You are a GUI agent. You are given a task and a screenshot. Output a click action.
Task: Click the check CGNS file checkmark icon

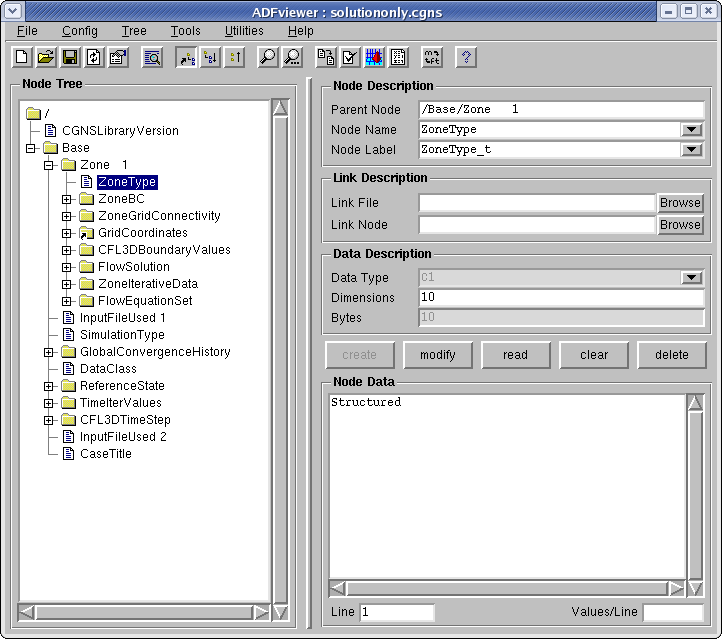(x=350, y=58)
